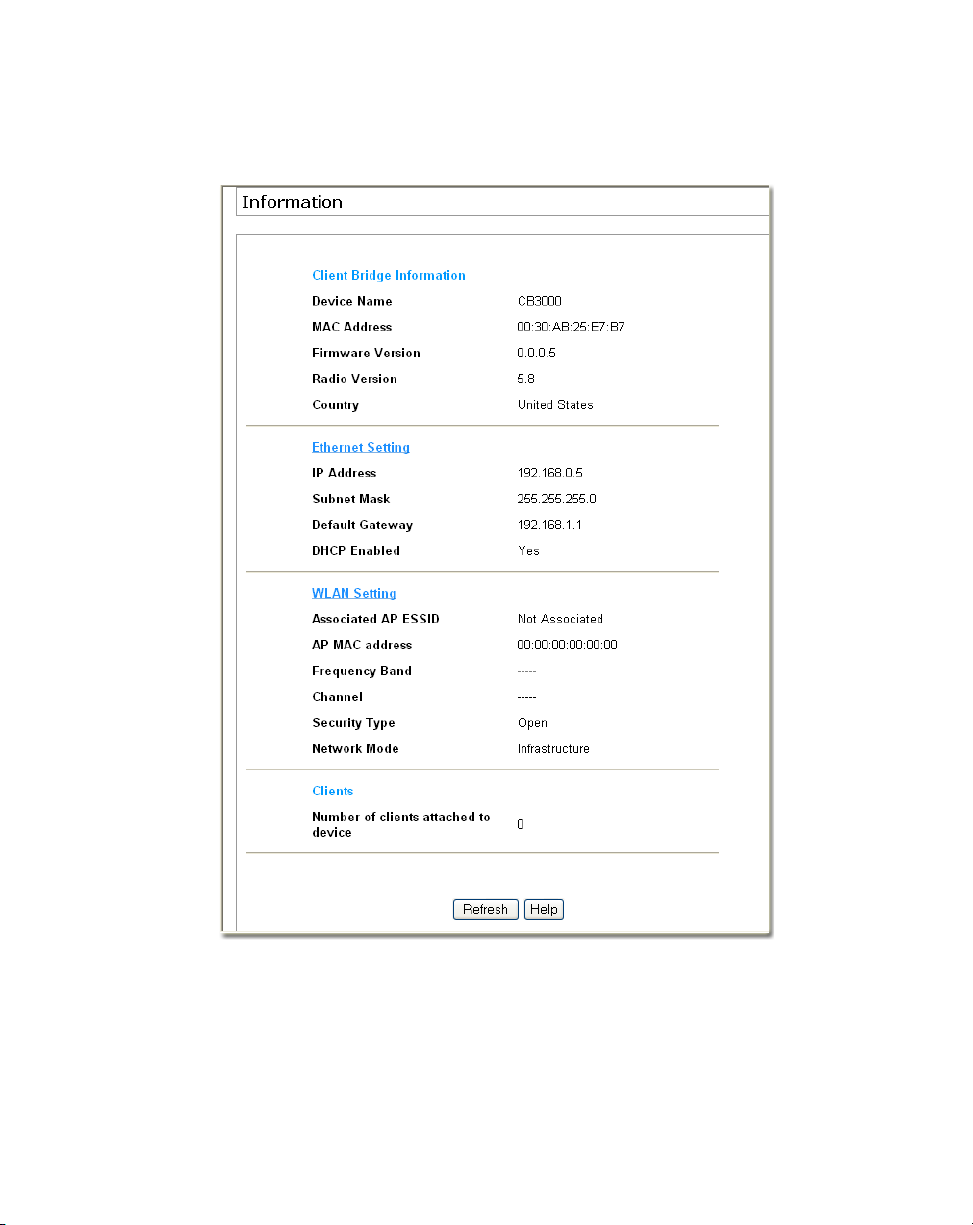Select subnet mask value 255.255.255.0
Image resolution: width=973 pixels, height=1225 pixels.
[557, 499]
